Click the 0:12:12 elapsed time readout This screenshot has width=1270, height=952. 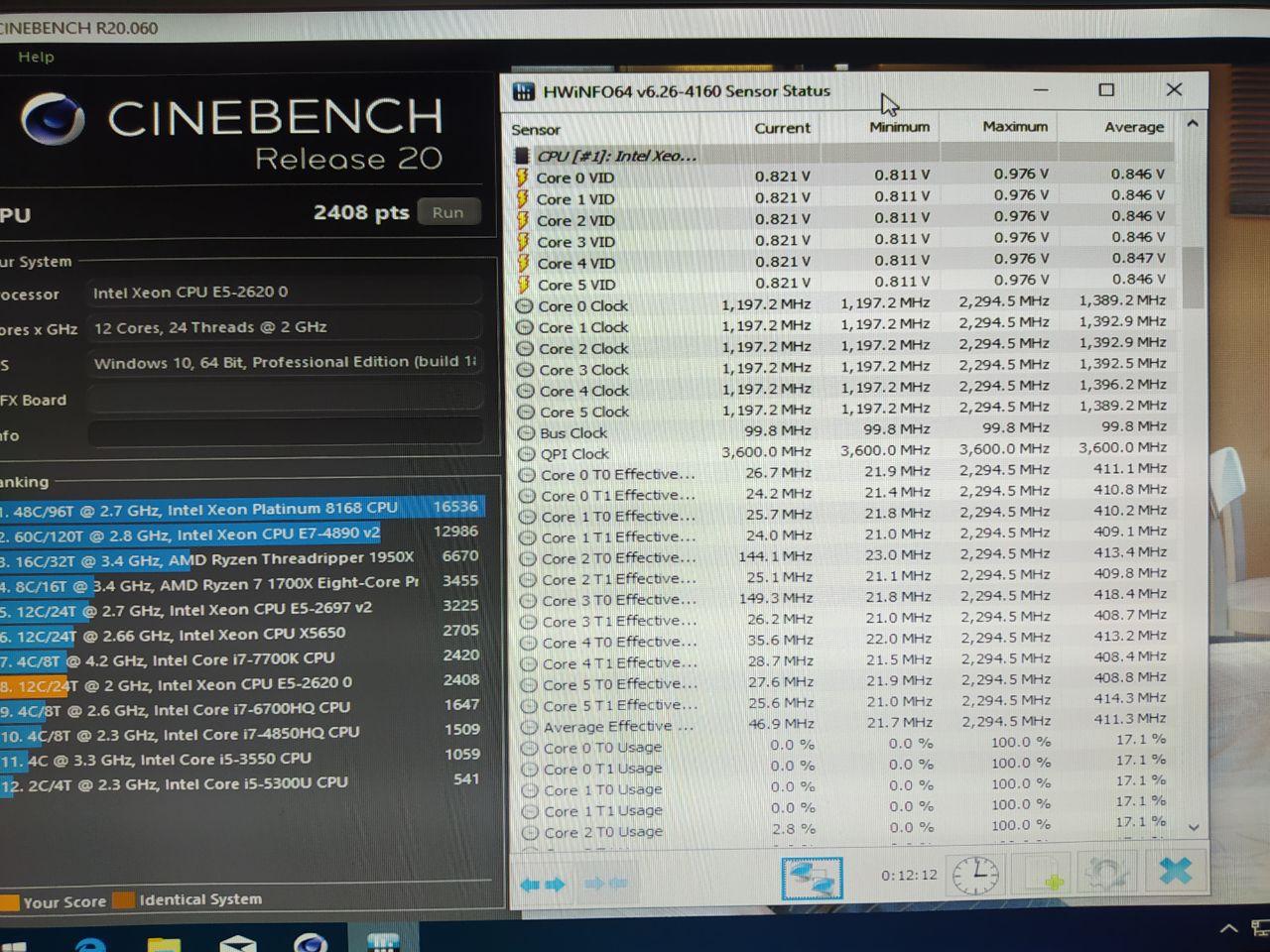[x=909, y=875]
